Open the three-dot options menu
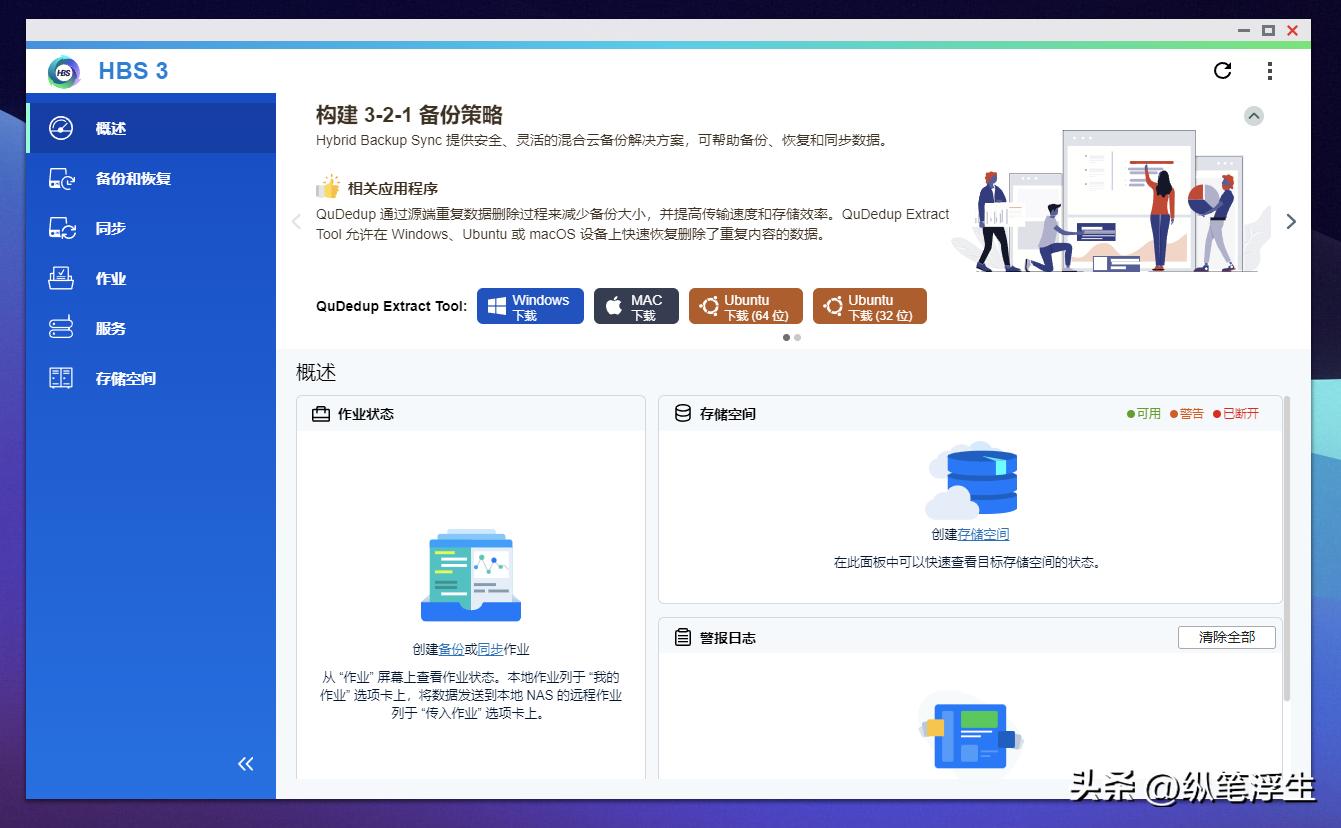The image size is (1341, 828). click(x=1270, y=71)
